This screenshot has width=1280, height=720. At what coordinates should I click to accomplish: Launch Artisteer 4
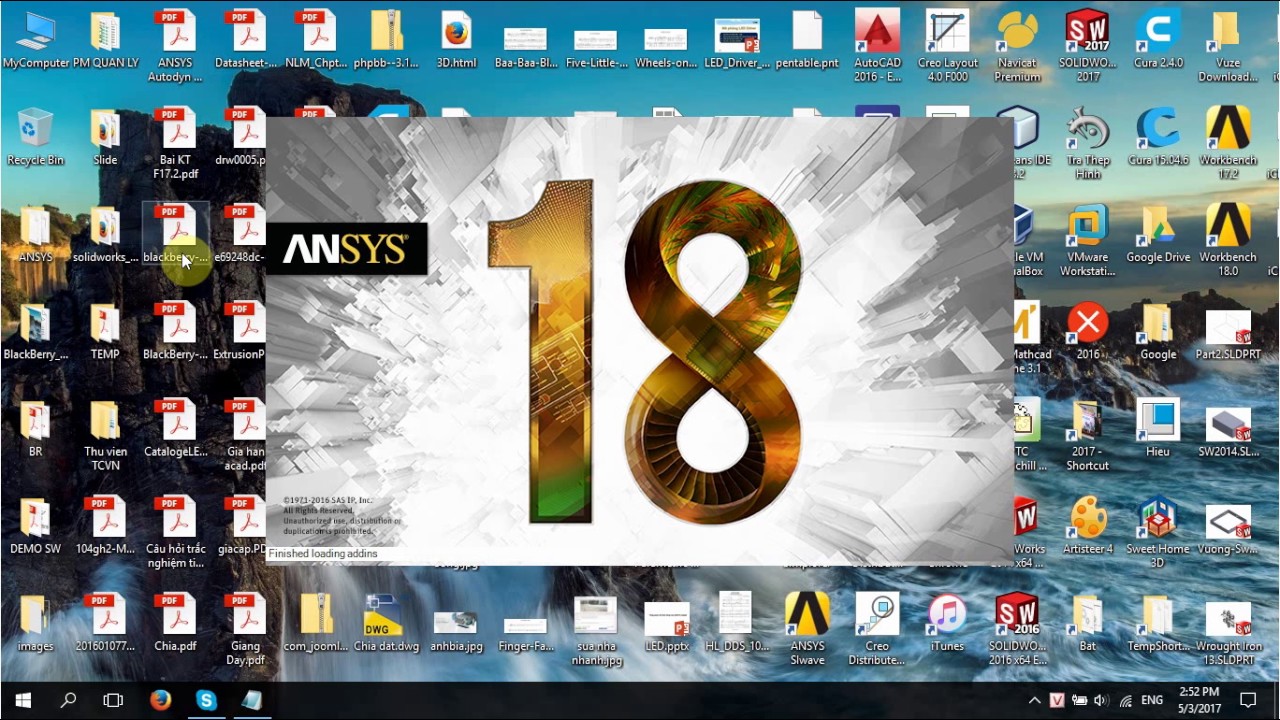1087,525
